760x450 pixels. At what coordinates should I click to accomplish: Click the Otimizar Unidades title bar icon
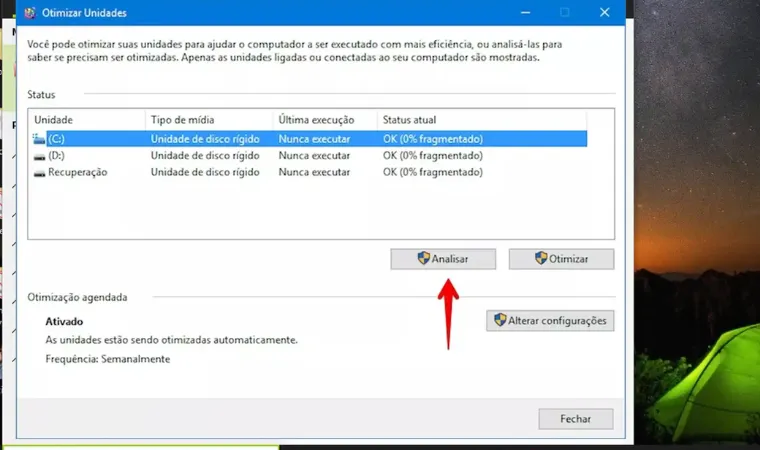coord(30,13)
